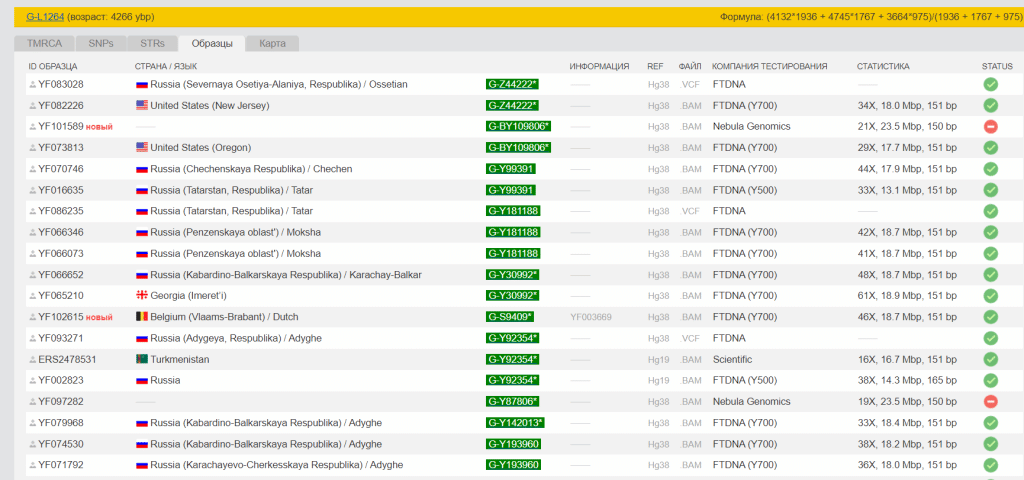
Task: Click the G-S9409* haplogroup badge
Action: click(x=510, y=317)
